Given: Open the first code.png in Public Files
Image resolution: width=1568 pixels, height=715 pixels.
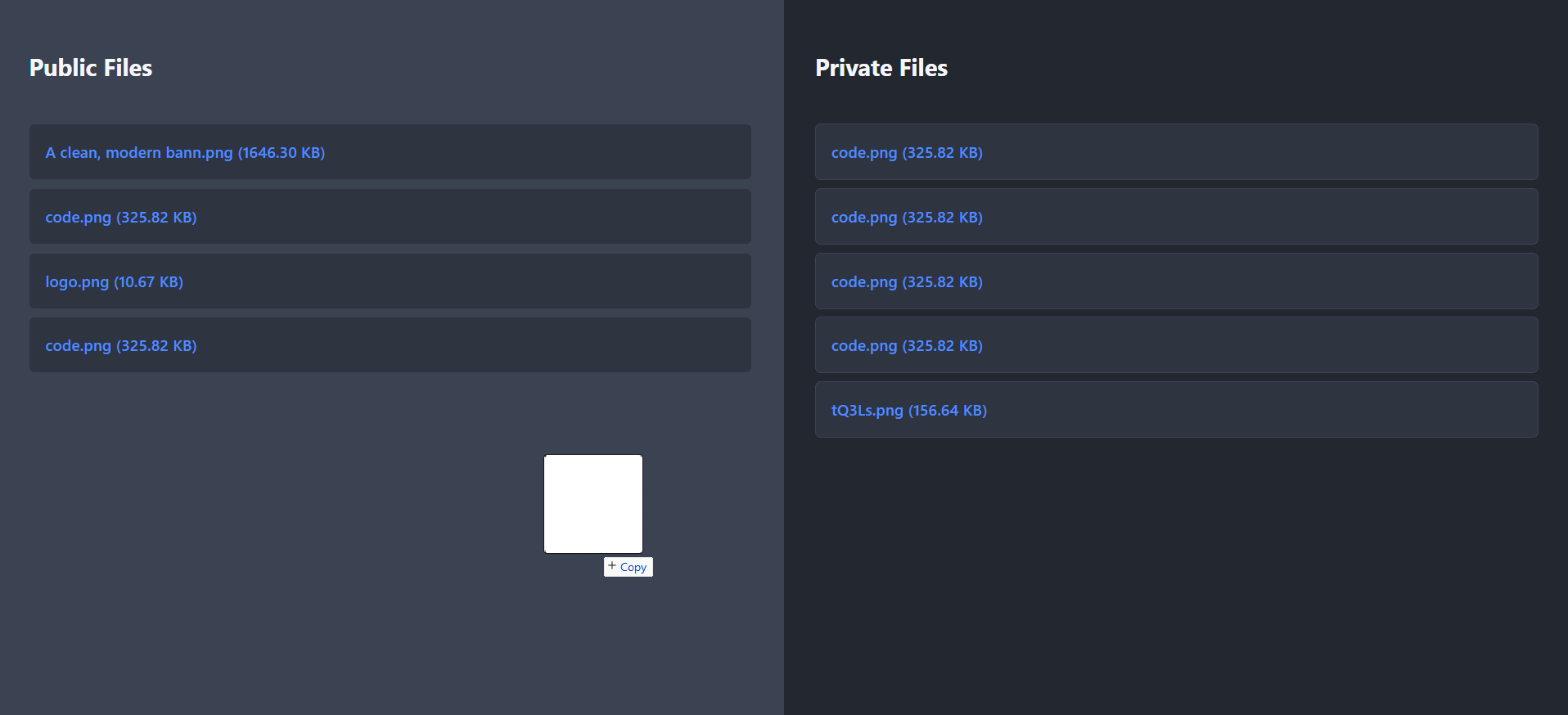Looking at the screenshot, I should click(x=78, y=218).
